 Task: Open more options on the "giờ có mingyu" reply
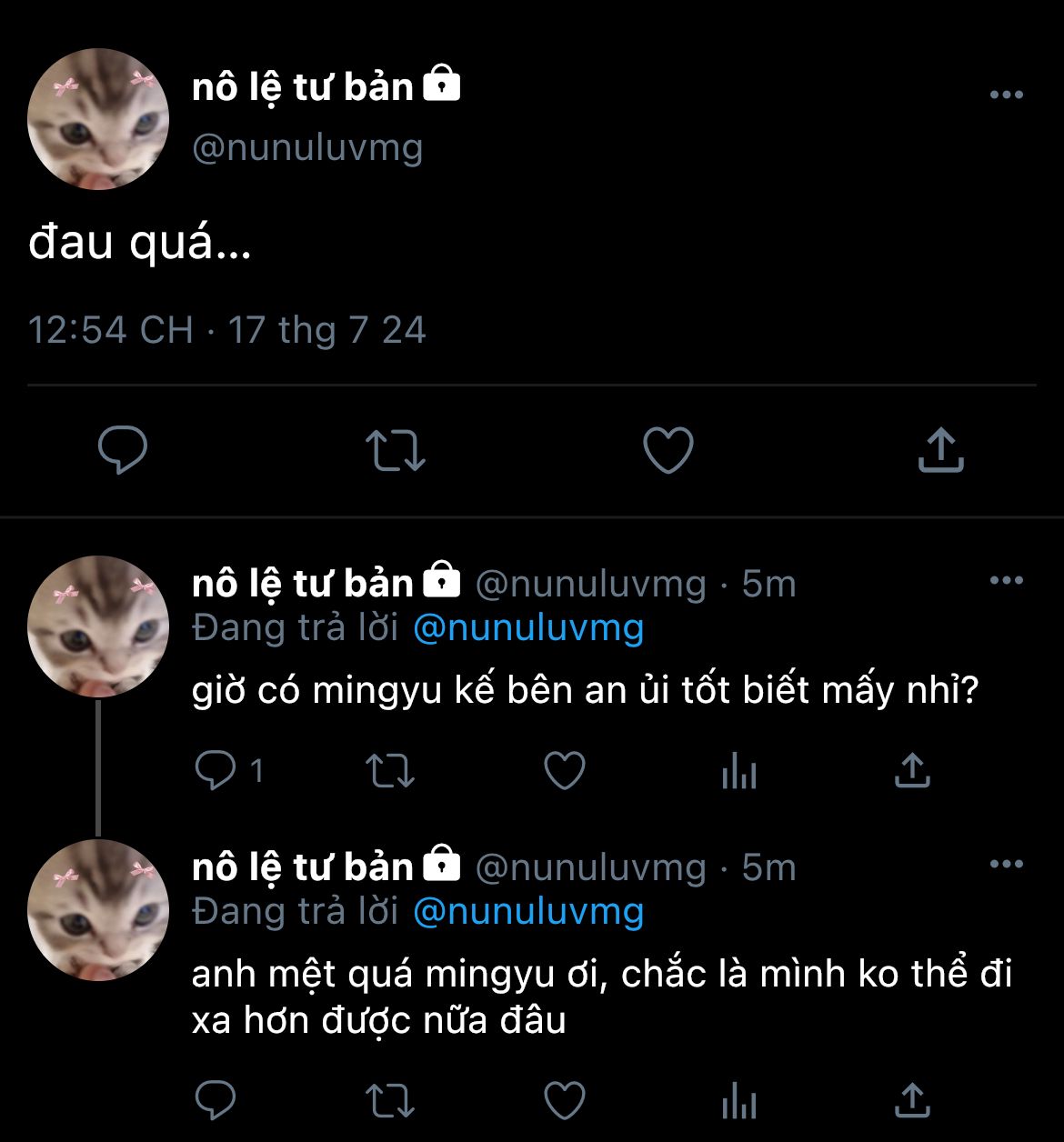pyautogui.click(x=1006, y=580)
